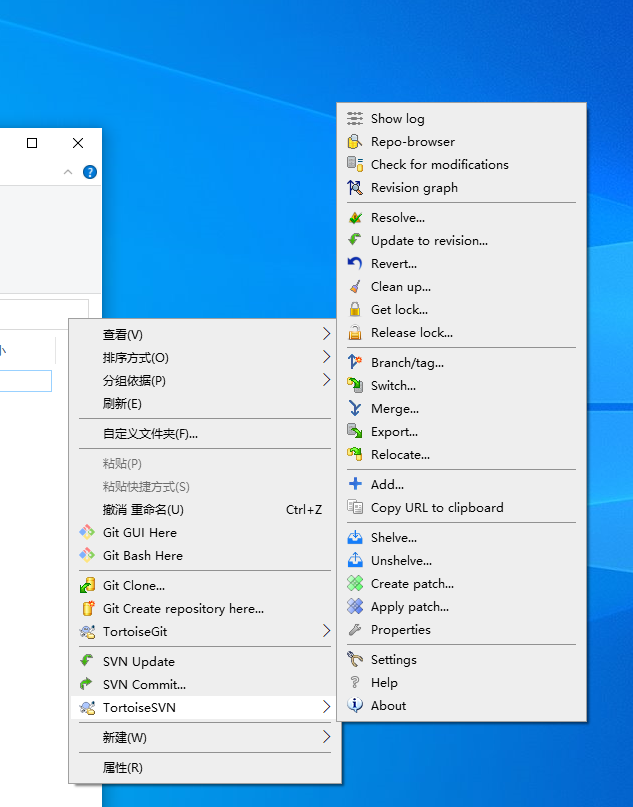
Task: Click the Git Clone icon
Action: [87, 585]
